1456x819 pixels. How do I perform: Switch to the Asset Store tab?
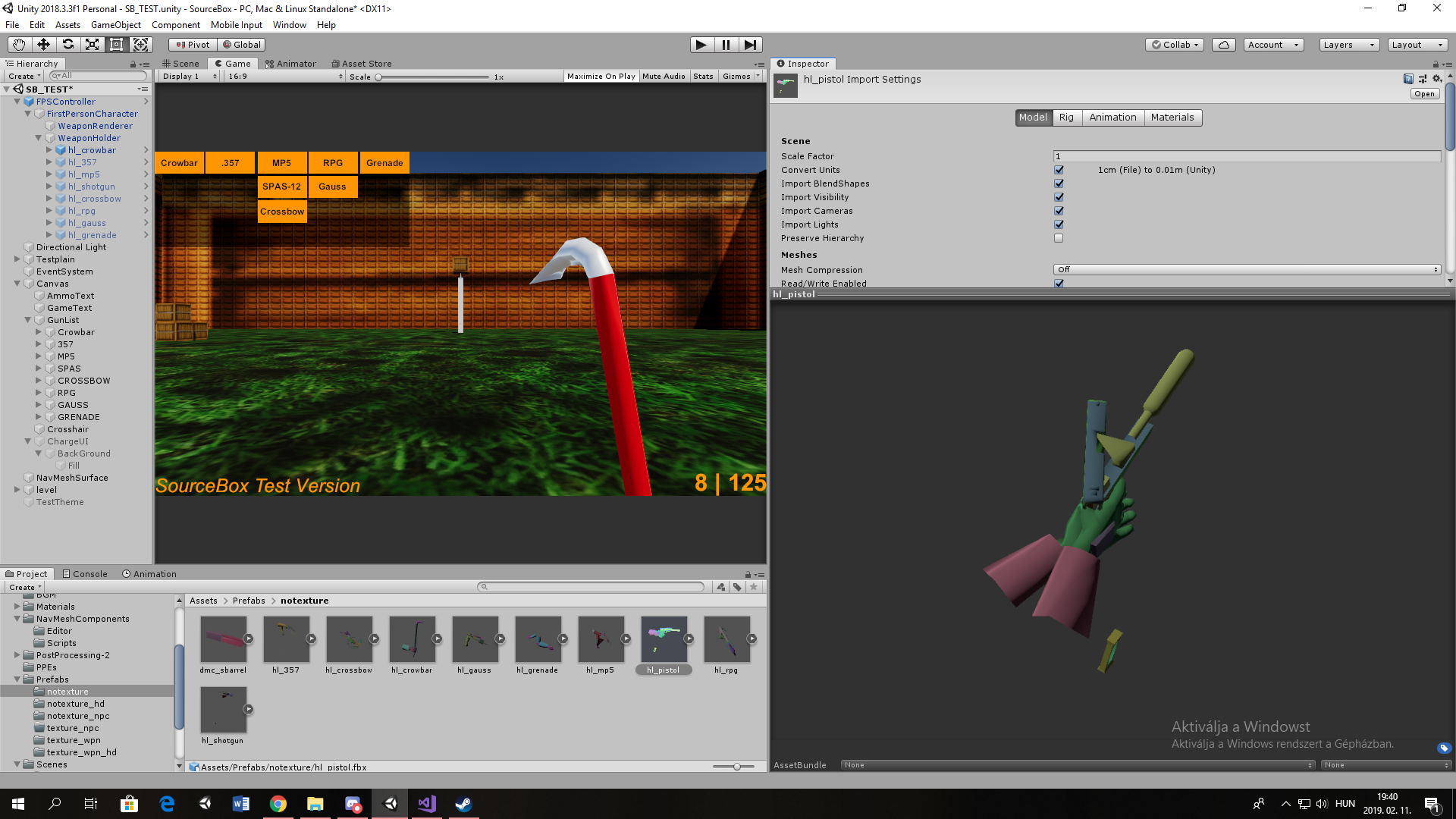362,64
